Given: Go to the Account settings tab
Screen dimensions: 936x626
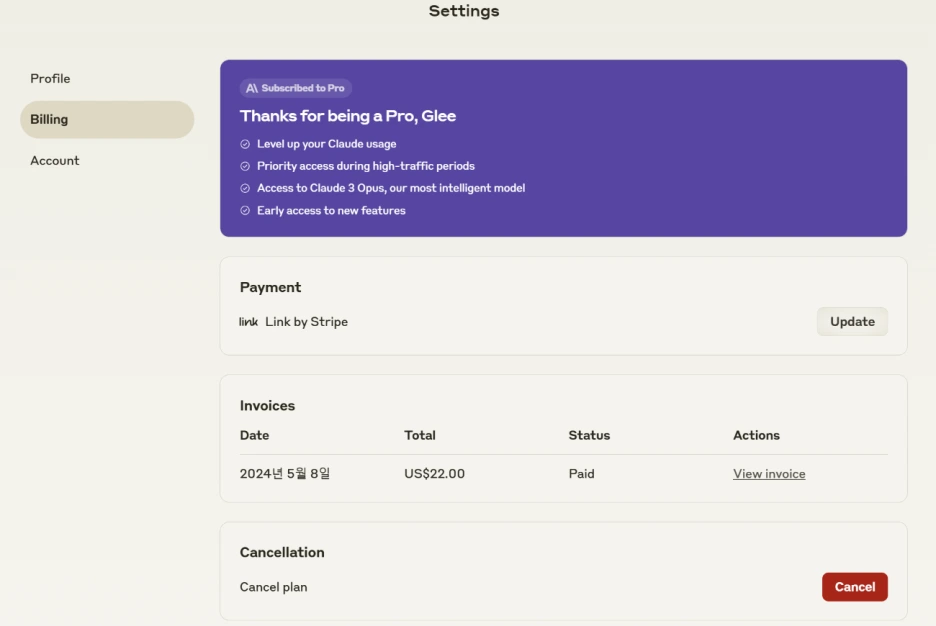Looking at the screenshot, I should [x=55, y=161].
